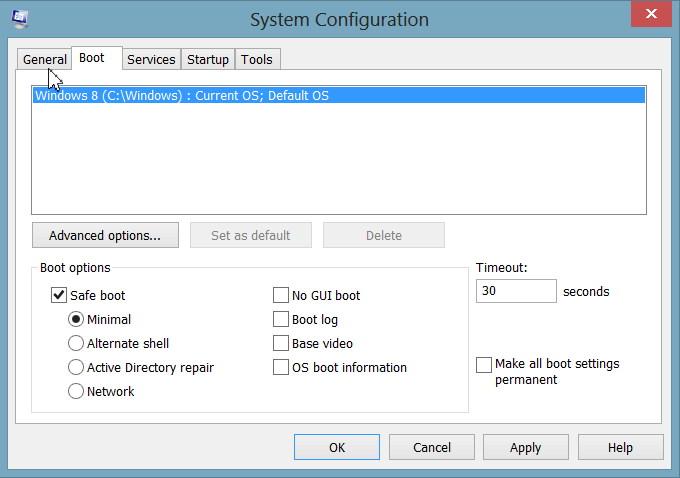
Task: Click the Timeout seconds field
Action: 516,292
